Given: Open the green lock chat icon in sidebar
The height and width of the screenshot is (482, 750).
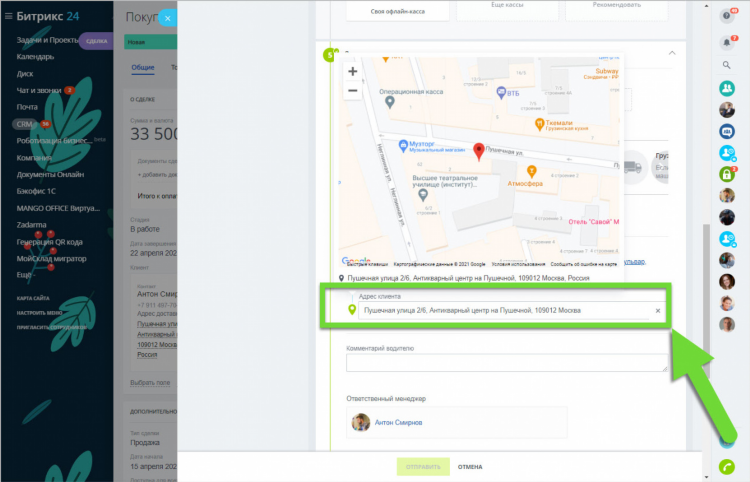Looking at the screenshot, I should pos(727,175).
